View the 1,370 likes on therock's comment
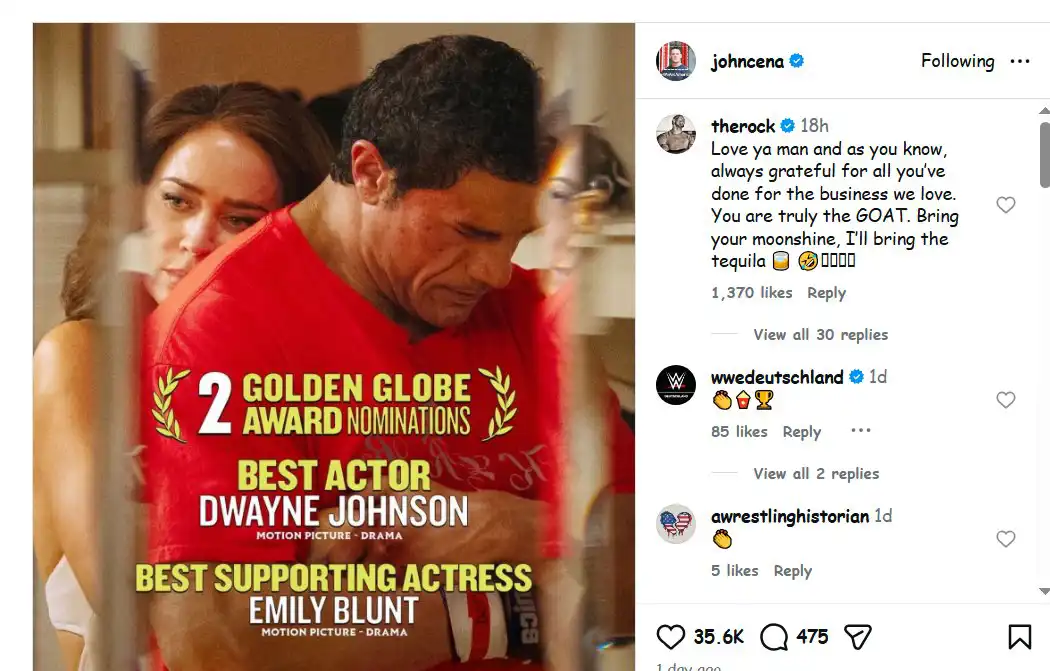The image size is (1050, 671). pos(751,293)
